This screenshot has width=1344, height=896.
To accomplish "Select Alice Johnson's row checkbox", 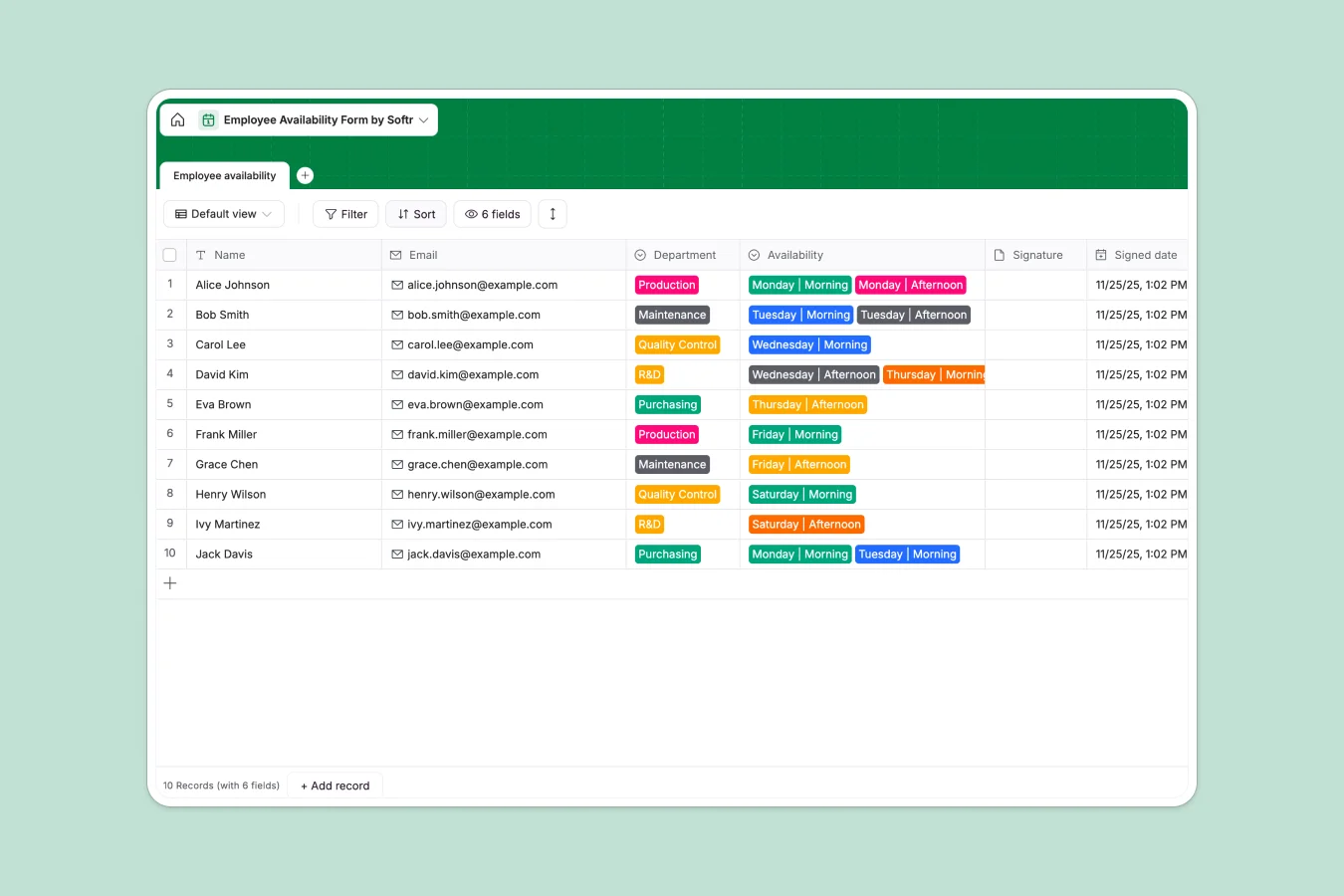I will [169, 285].
